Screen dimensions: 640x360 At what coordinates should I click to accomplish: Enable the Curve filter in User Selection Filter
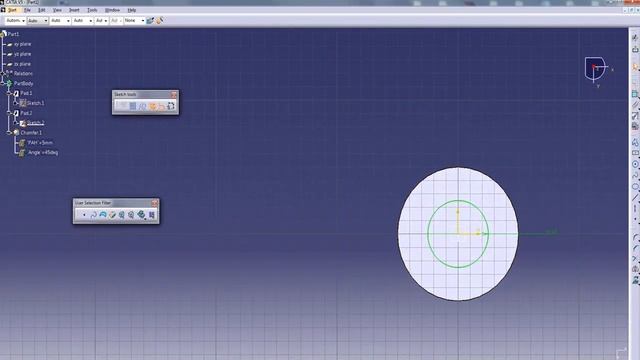click(93, 215)
